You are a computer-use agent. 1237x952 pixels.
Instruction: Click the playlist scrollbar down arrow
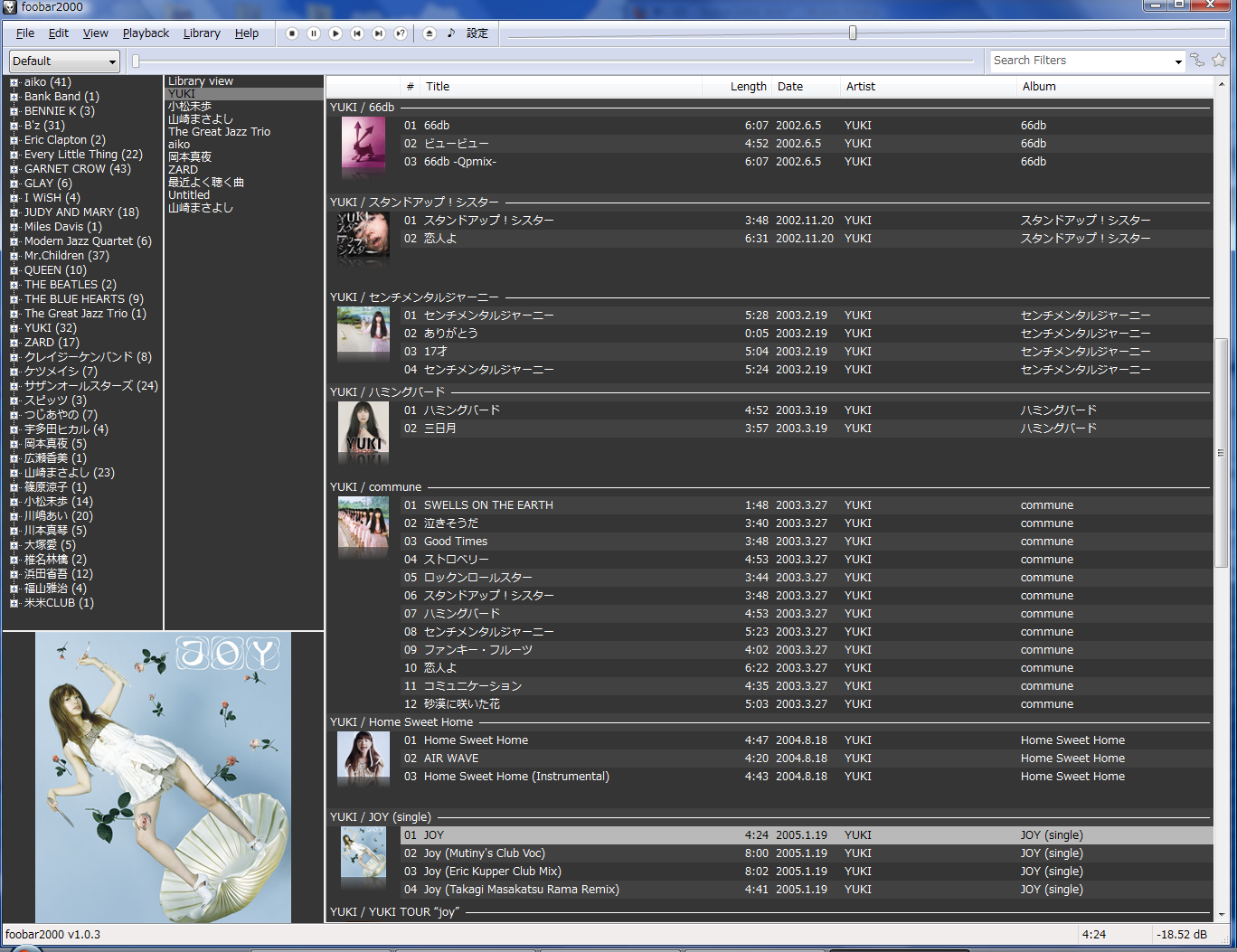tap(1221, 915)
